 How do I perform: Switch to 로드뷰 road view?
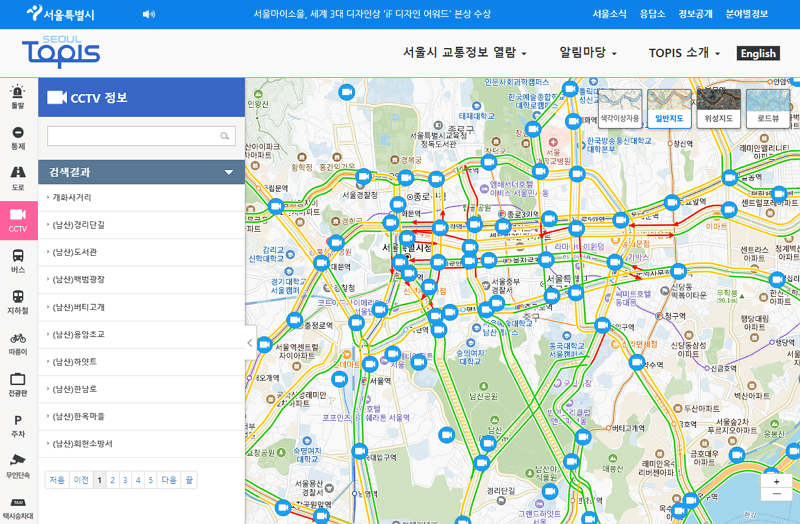[768, 109]
